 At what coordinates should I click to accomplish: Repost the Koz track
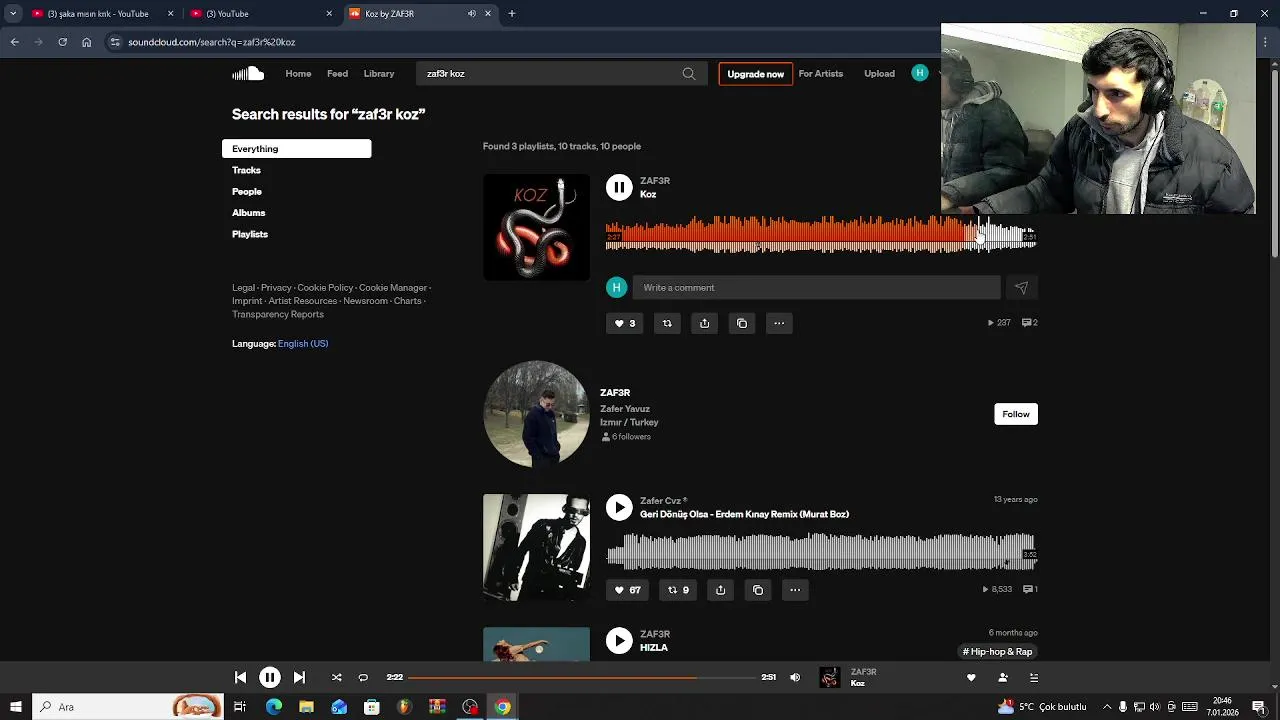pos(667,323)
